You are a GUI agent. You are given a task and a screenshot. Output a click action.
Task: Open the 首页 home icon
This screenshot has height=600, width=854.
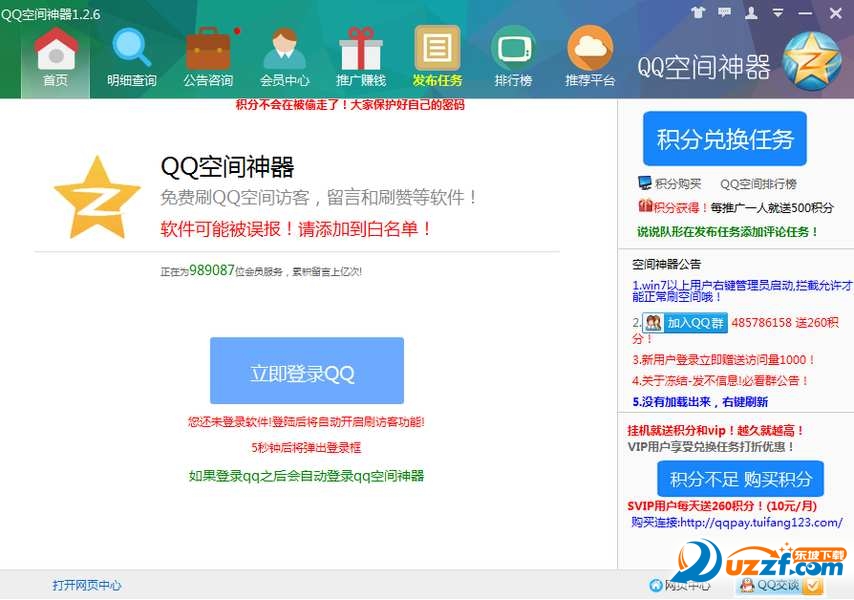point(56,57)
